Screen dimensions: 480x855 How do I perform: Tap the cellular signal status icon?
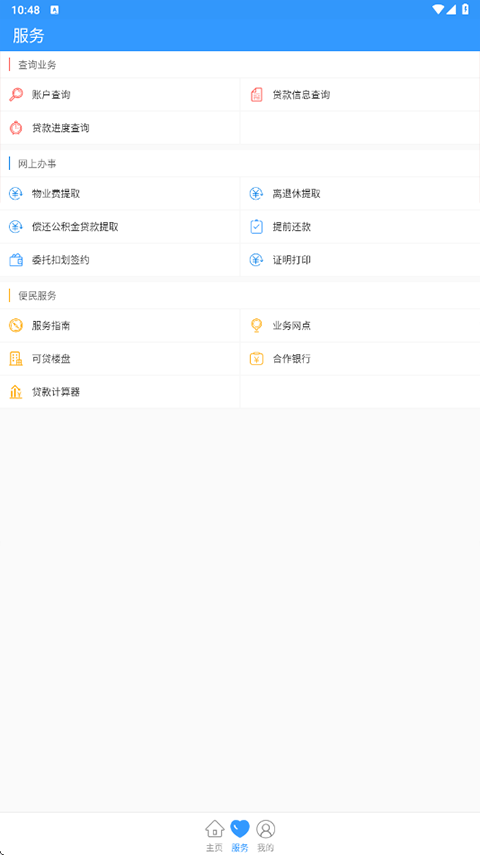click(451, 9)
